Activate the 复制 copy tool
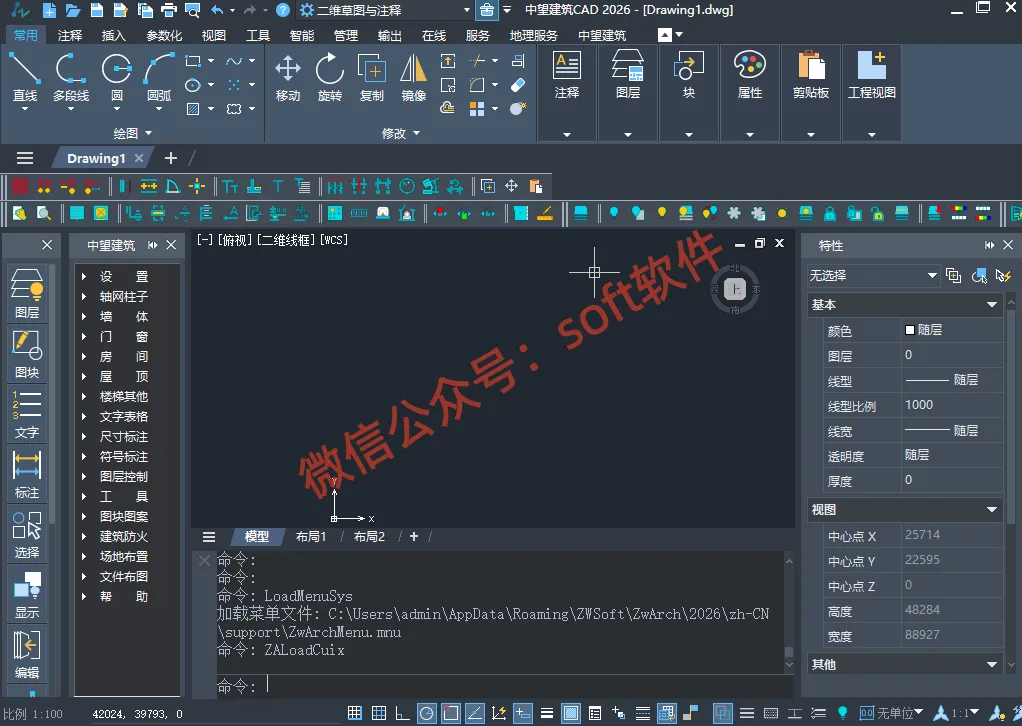Image resolution: width=1022 pixels, height=726 pixels. click(372, 77)
